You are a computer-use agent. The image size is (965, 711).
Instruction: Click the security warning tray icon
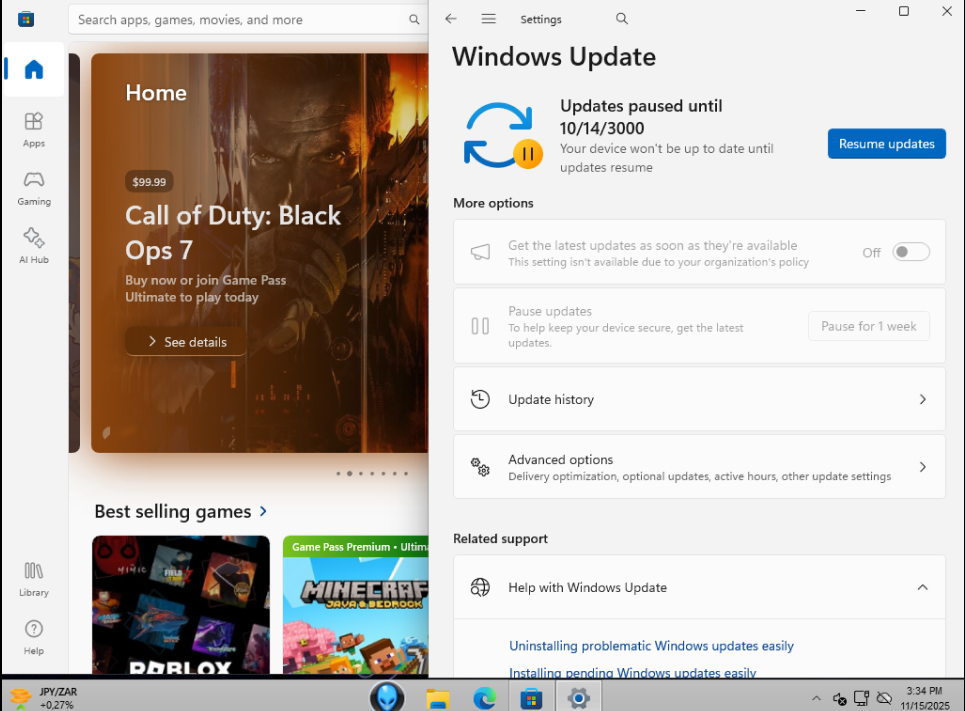coord(839,699)
